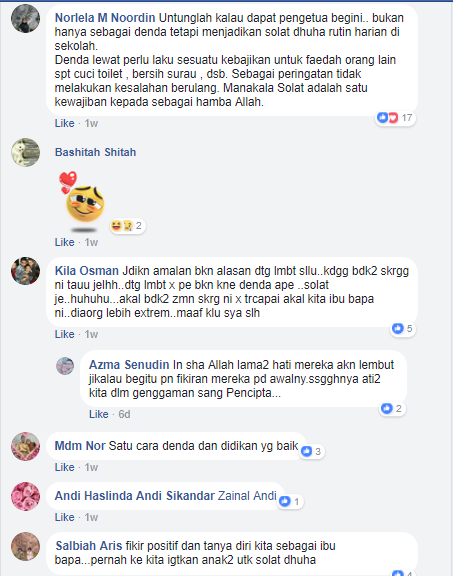Open reactions on Norlela M Noordin's comment
This screenshot has height=576, width=453.
click(x=395, y=118)
